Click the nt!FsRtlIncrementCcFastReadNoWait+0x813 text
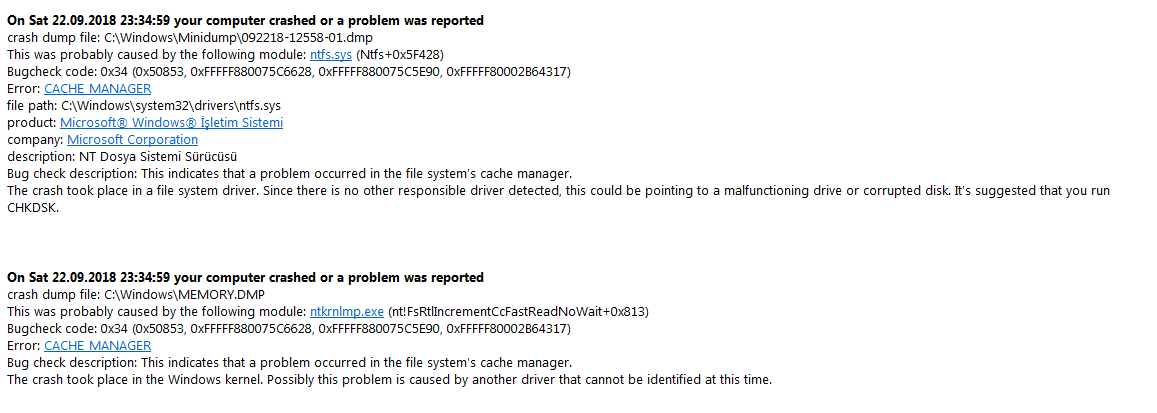1157x413 pixels. click(517, 311)
